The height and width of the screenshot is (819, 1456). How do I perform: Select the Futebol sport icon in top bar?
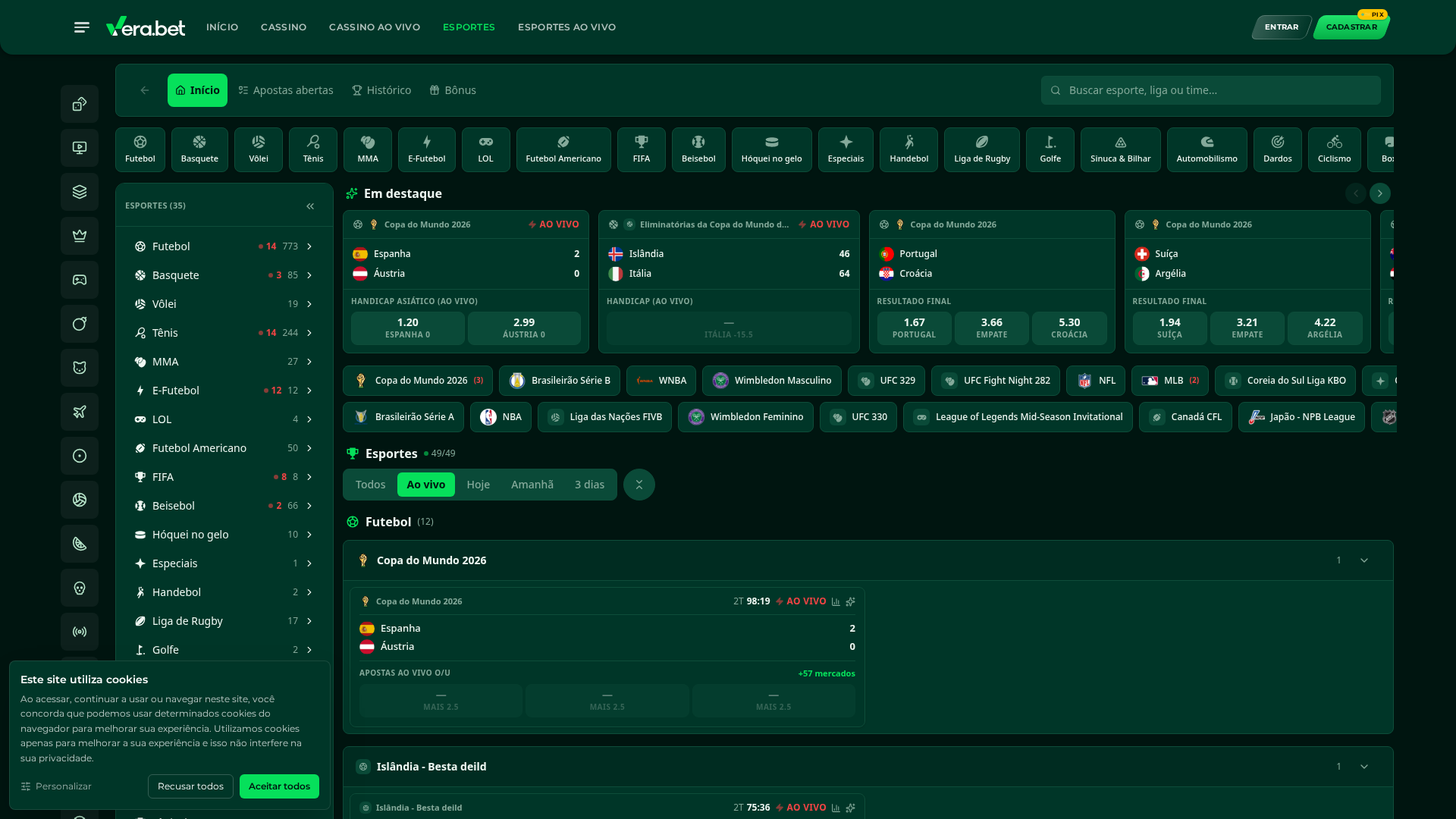(140, 149)
